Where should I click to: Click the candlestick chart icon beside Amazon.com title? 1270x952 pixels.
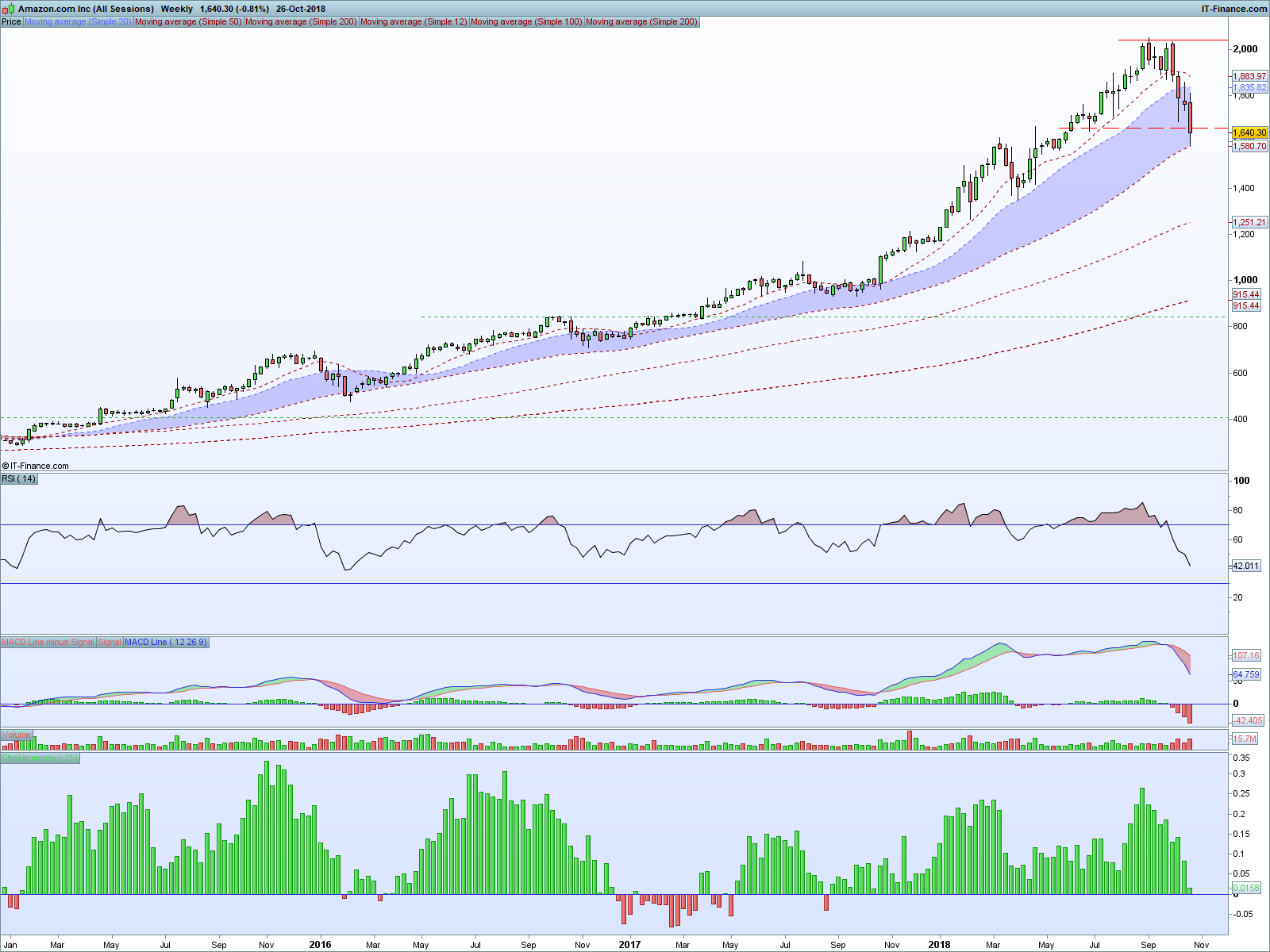9,9
